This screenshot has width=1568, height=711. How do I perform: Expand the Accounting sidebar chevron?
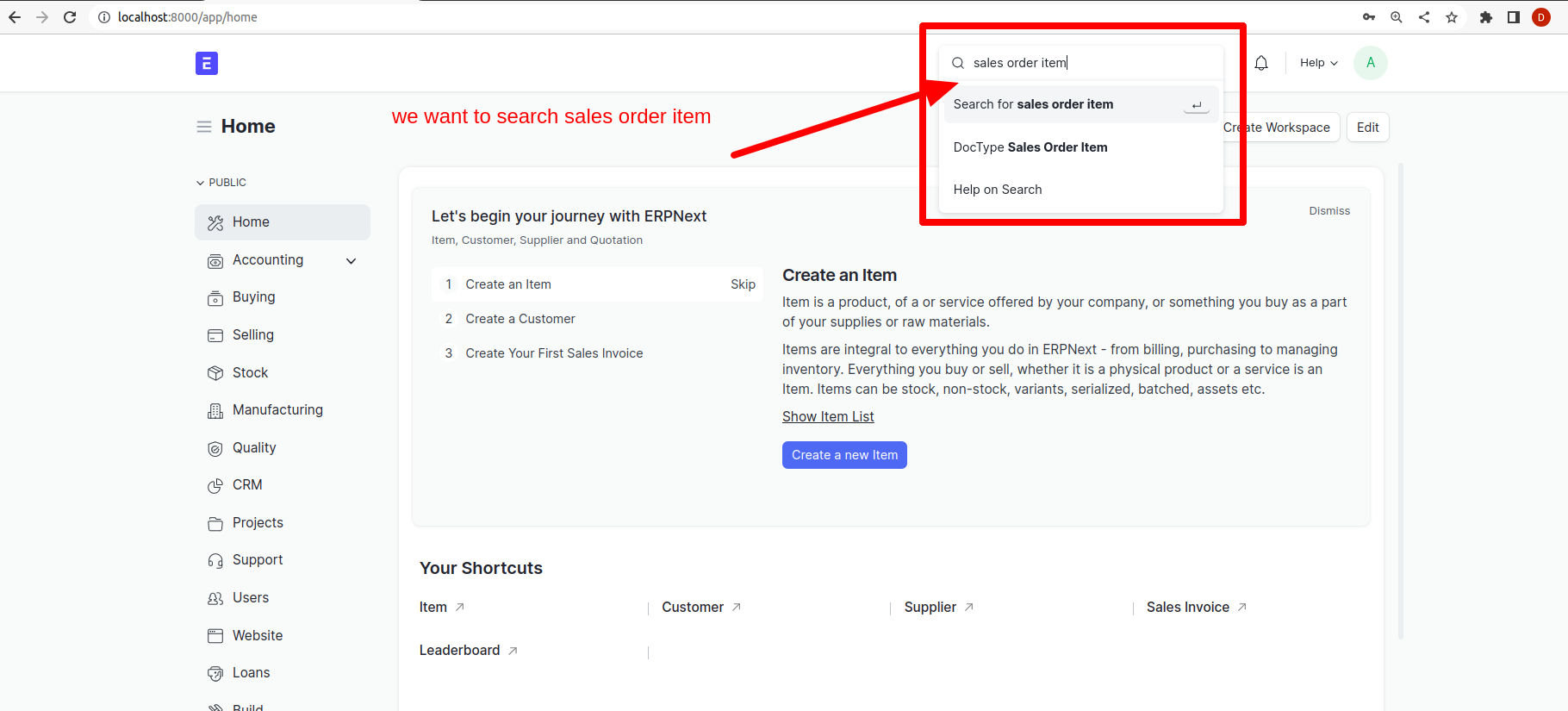point(352,261)
